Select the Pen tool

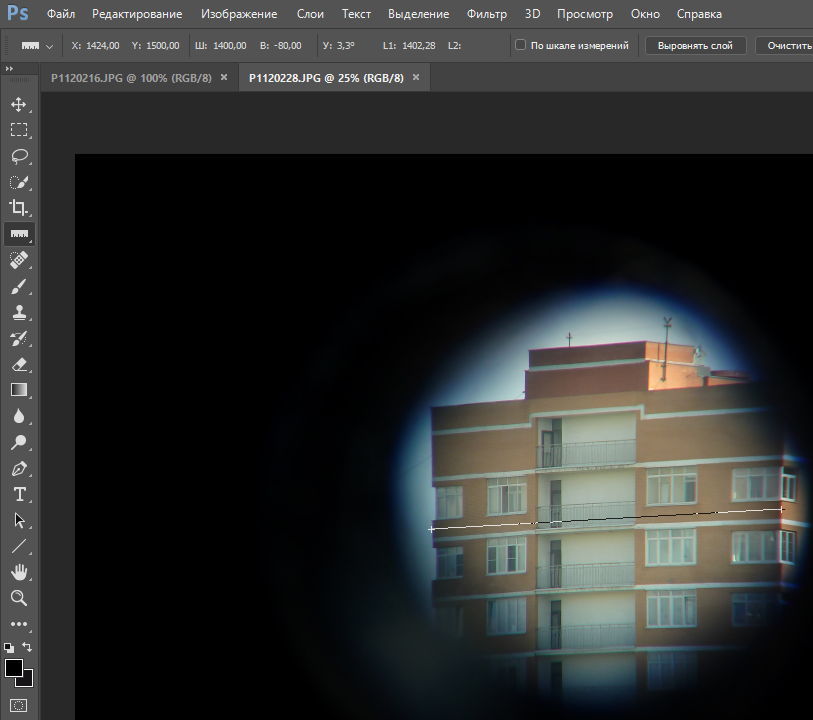(x=19, y=469)
